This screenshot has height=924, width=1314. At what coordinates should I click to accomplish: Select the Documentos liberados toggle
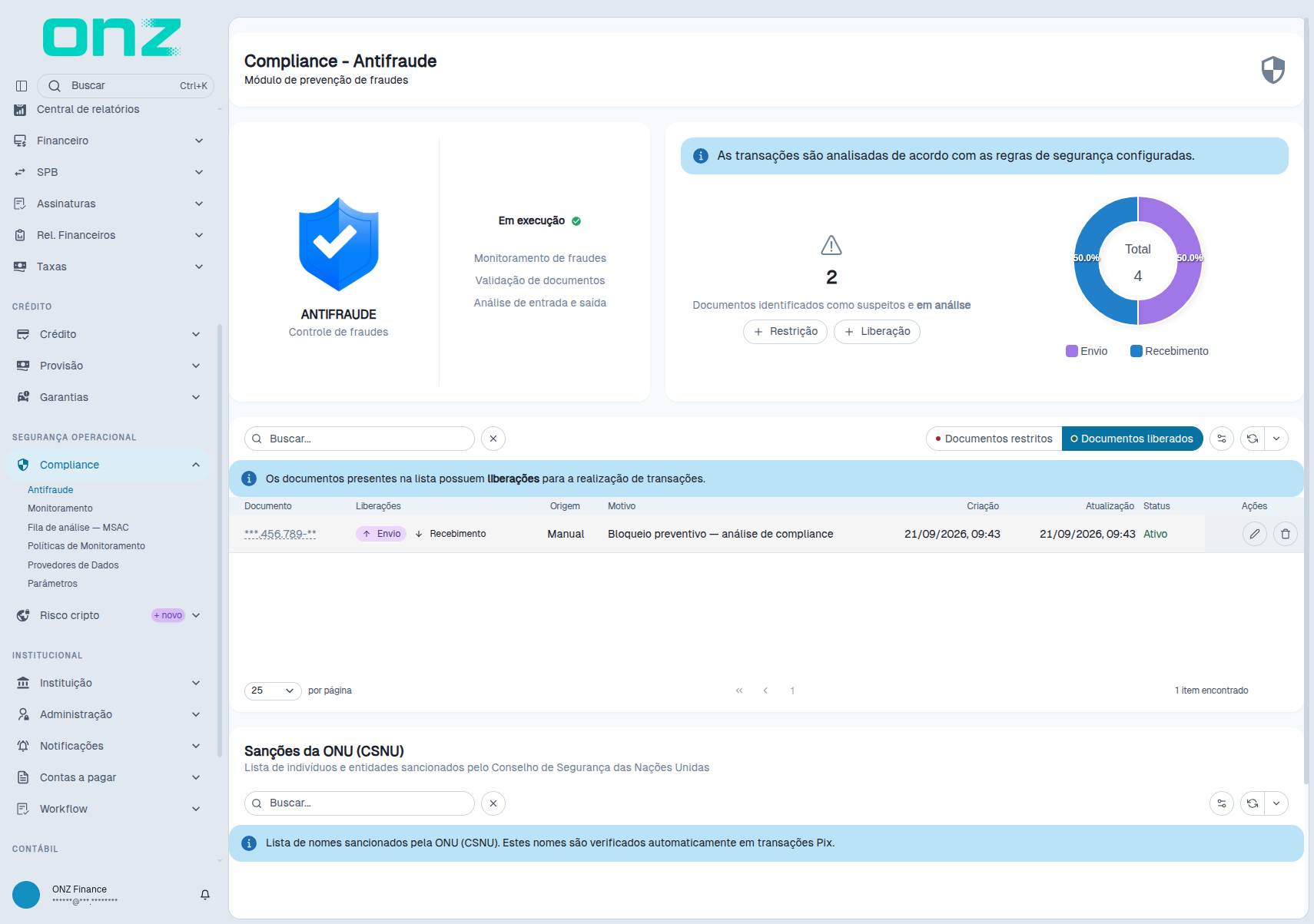[x=1132, y=439]
